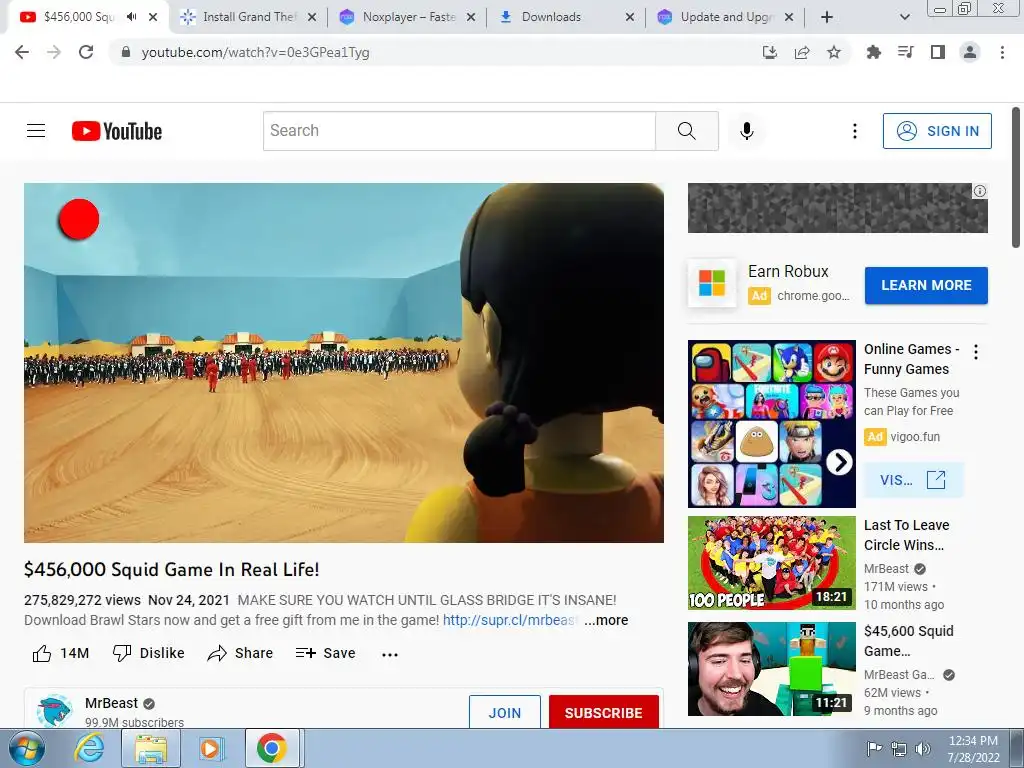
Task: Click the JOIN channel button
Action: tap(505, 712)
